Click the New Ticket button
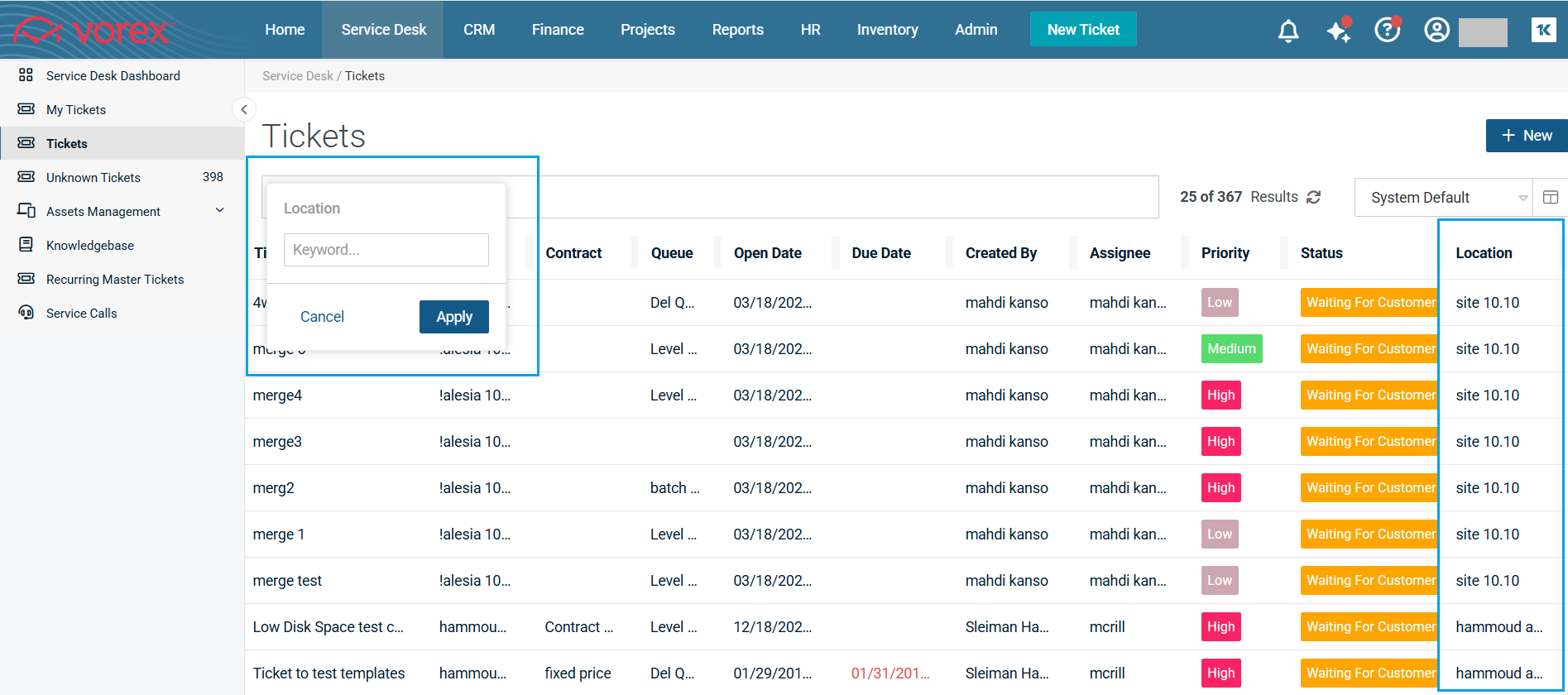This screenshot has height=695, width=1568. [x=1082, y=30]
